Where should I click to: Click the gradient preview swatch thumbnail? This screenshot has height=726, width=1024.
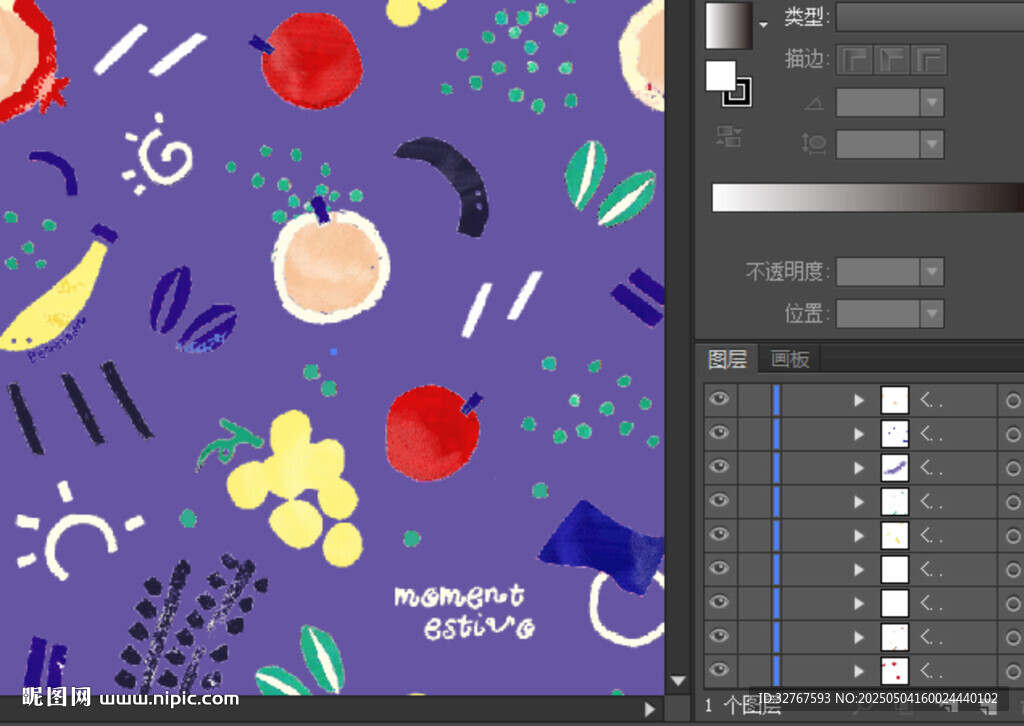pyautogui.click(x=727, y=24)
